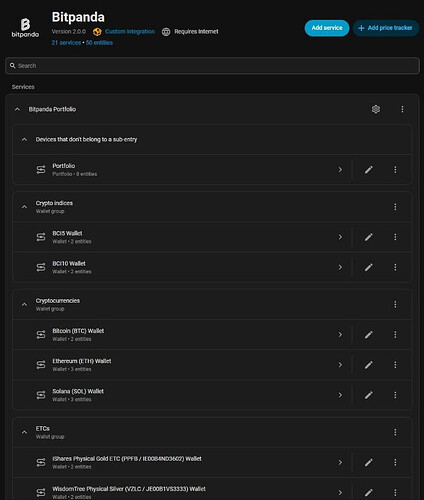Collapse Devices that don't belong to sub-entry
424x500 pixels.
click(x=24, y=140)
